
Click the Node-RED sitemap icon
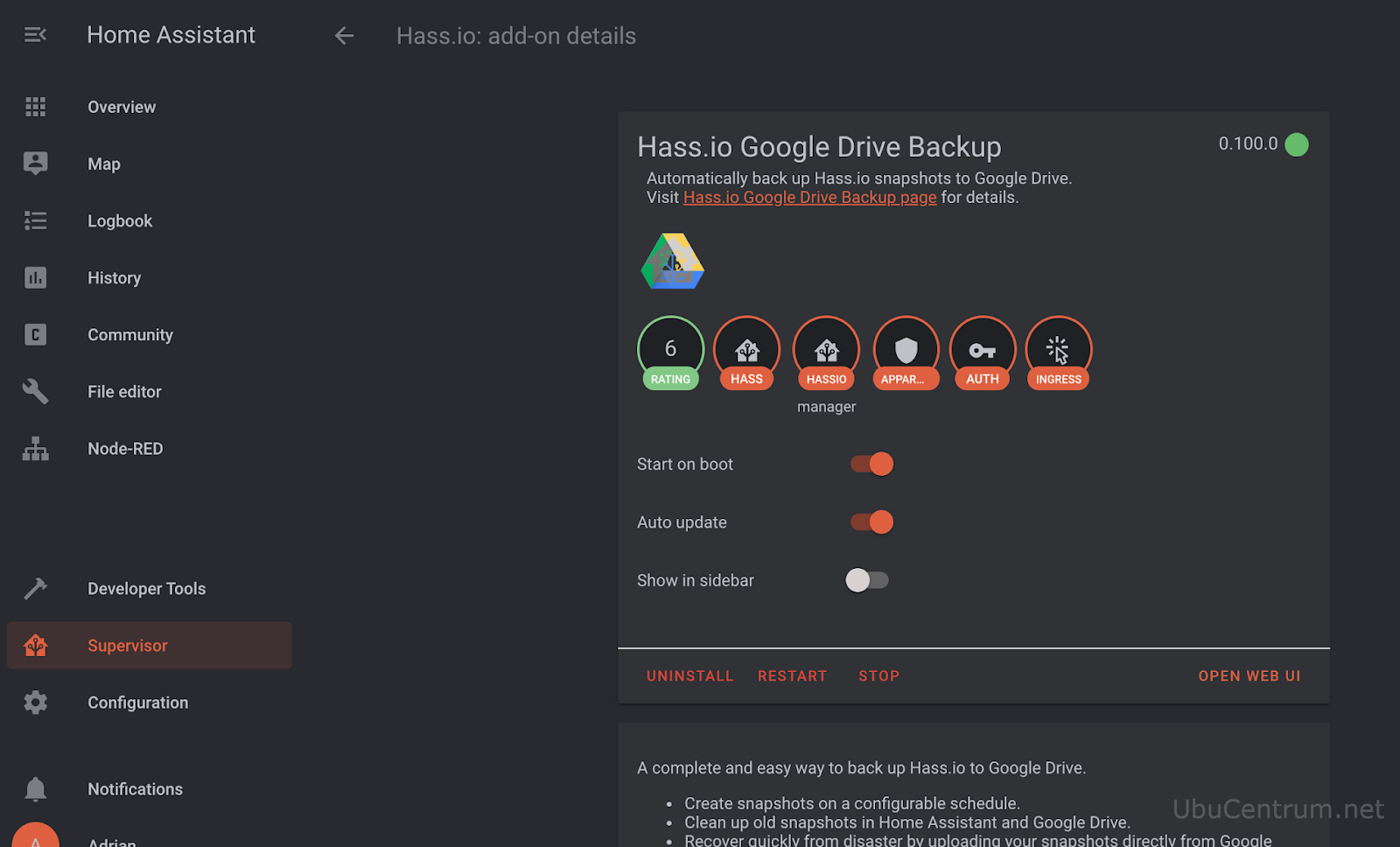[35, 449]
